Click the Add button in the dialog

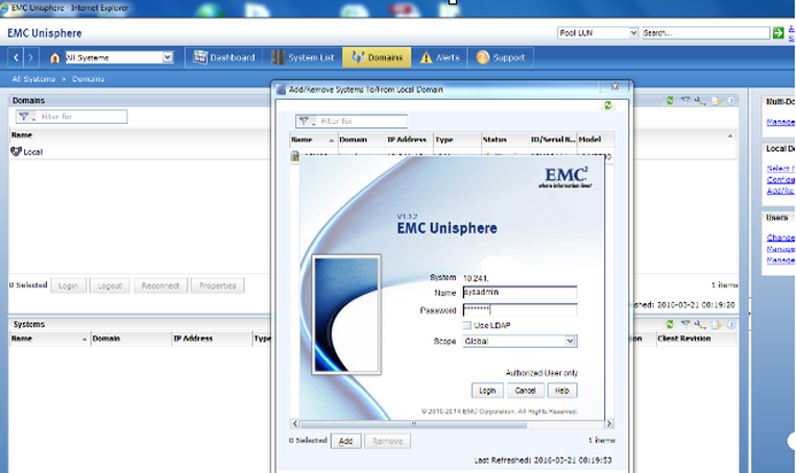[x=346, y=441]
